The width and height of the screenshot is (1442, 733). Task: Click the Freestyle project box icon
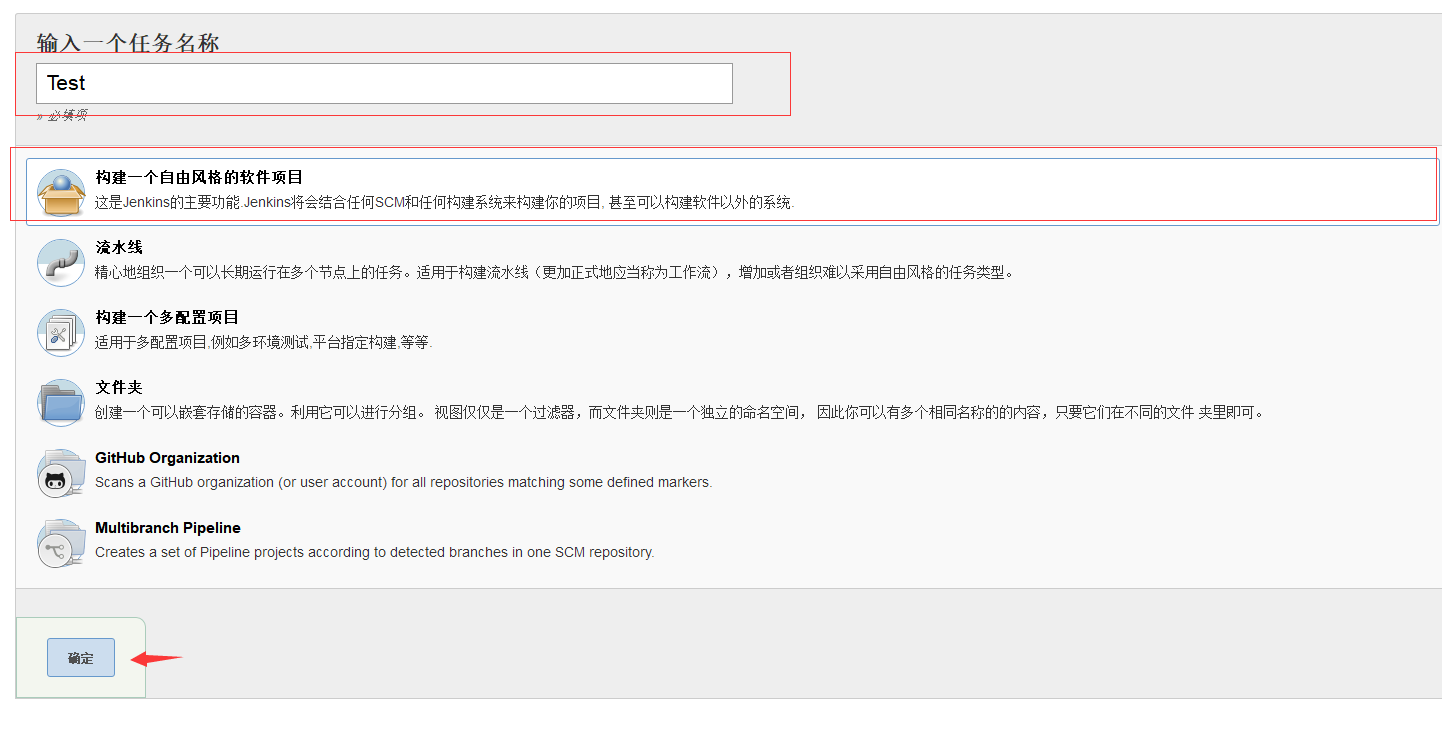61,193
